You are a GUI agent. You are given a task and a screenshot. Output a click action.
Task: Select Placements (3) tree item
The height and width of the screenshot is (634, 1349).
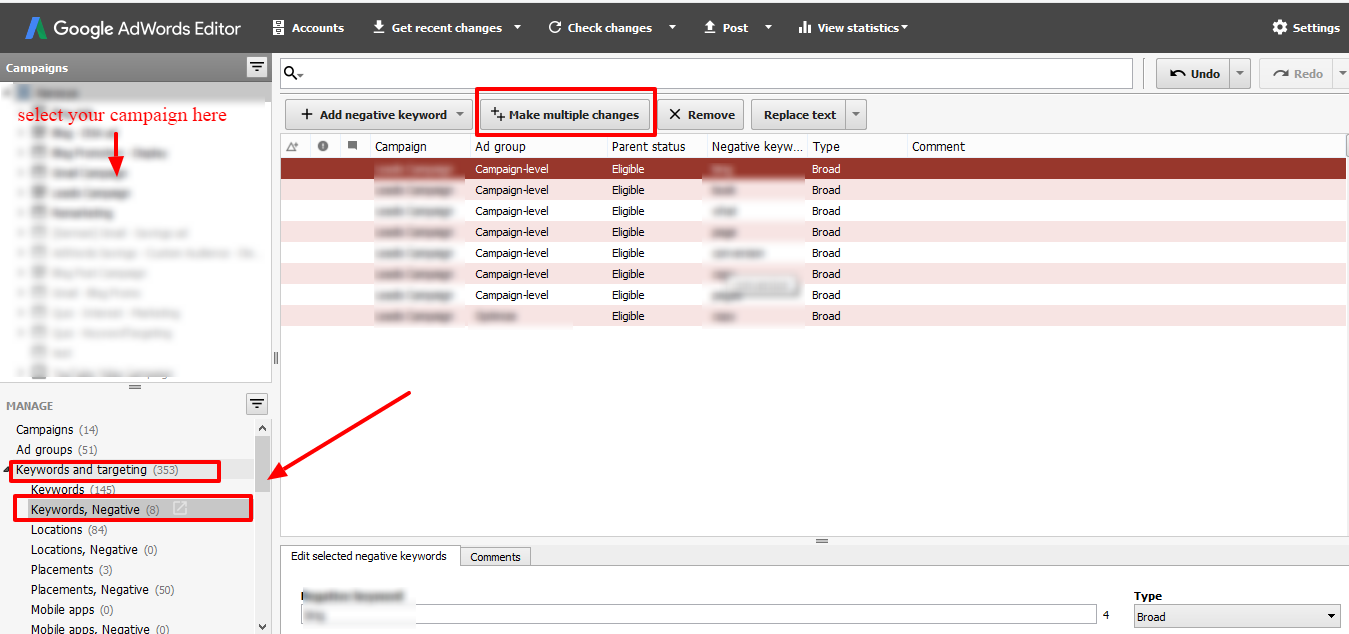coord(72,570)
